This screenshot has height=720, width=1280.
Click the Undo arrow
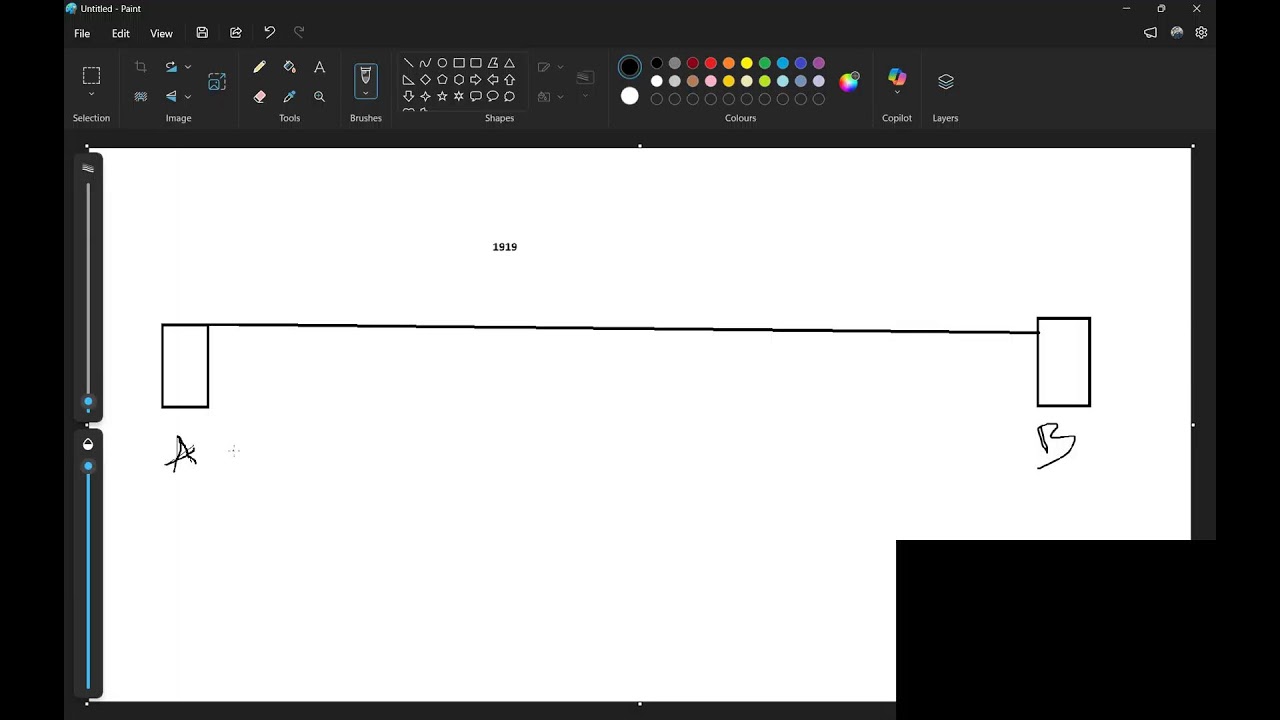[x=269, y=33]
